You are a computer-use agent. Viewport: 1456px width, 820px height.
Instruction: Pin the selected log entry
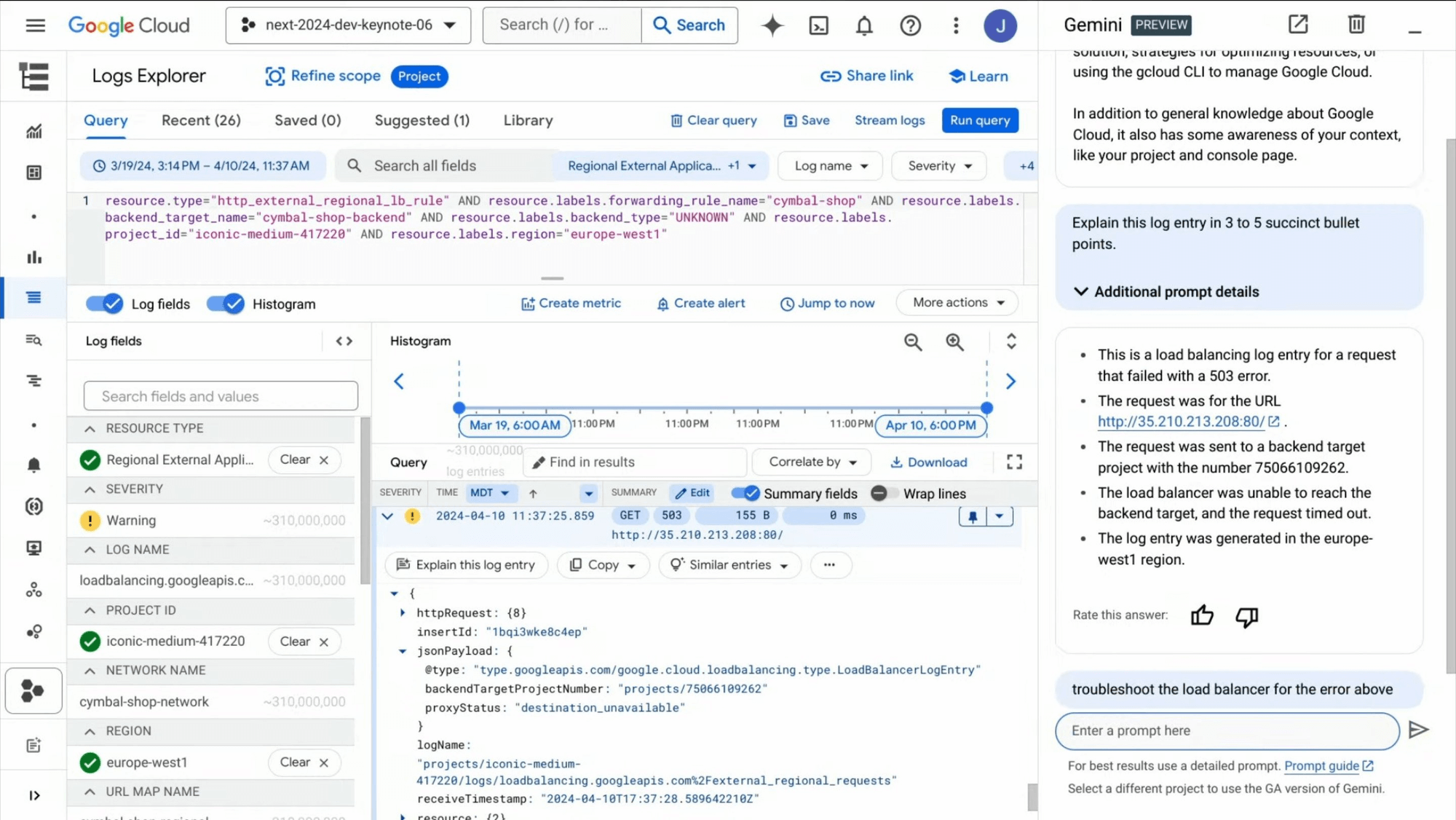coord(973,516)
